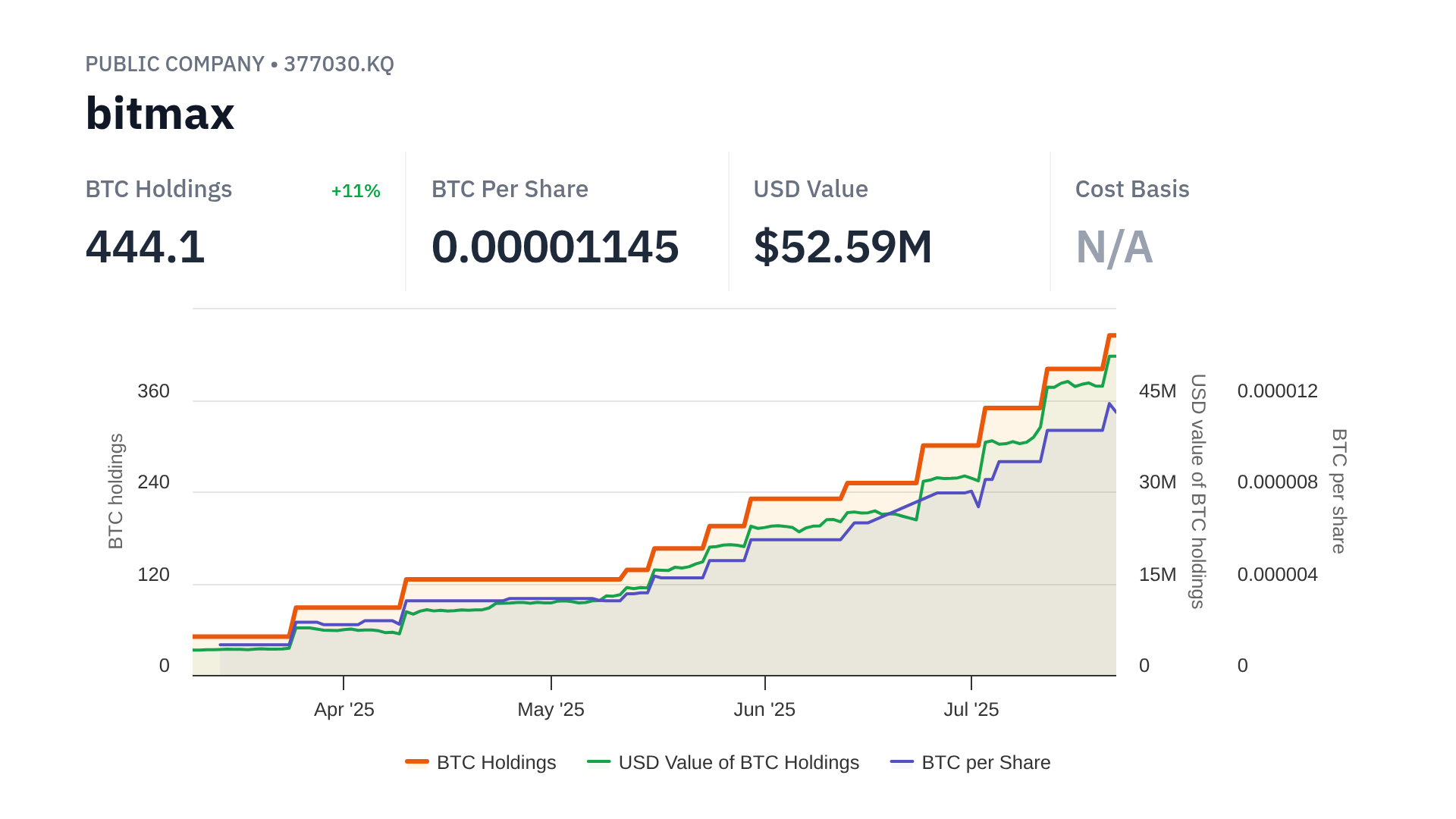Click the 45M right axis tick label

pos(1157,391)
